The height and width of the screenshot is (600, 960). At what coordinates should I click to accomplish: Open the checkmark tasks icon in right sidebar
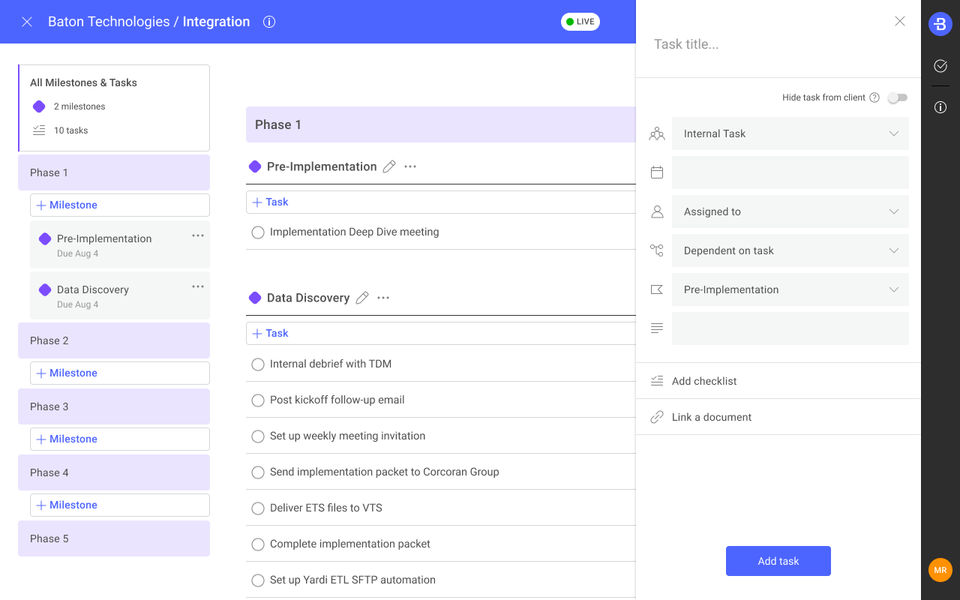pos(940,66)
